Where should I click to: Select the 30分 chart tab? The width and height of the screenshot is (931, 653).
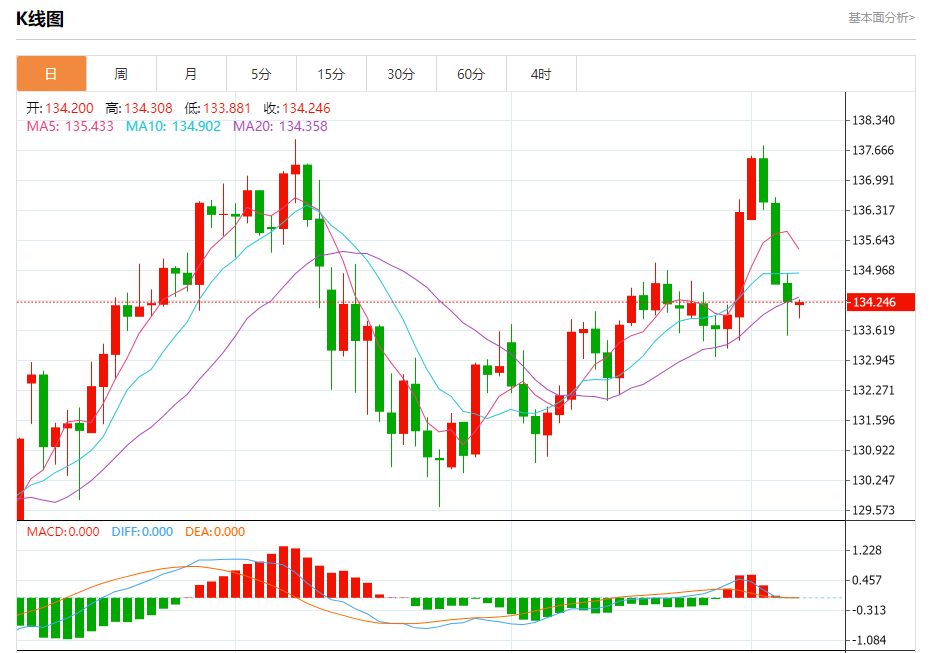click(401, 74)
